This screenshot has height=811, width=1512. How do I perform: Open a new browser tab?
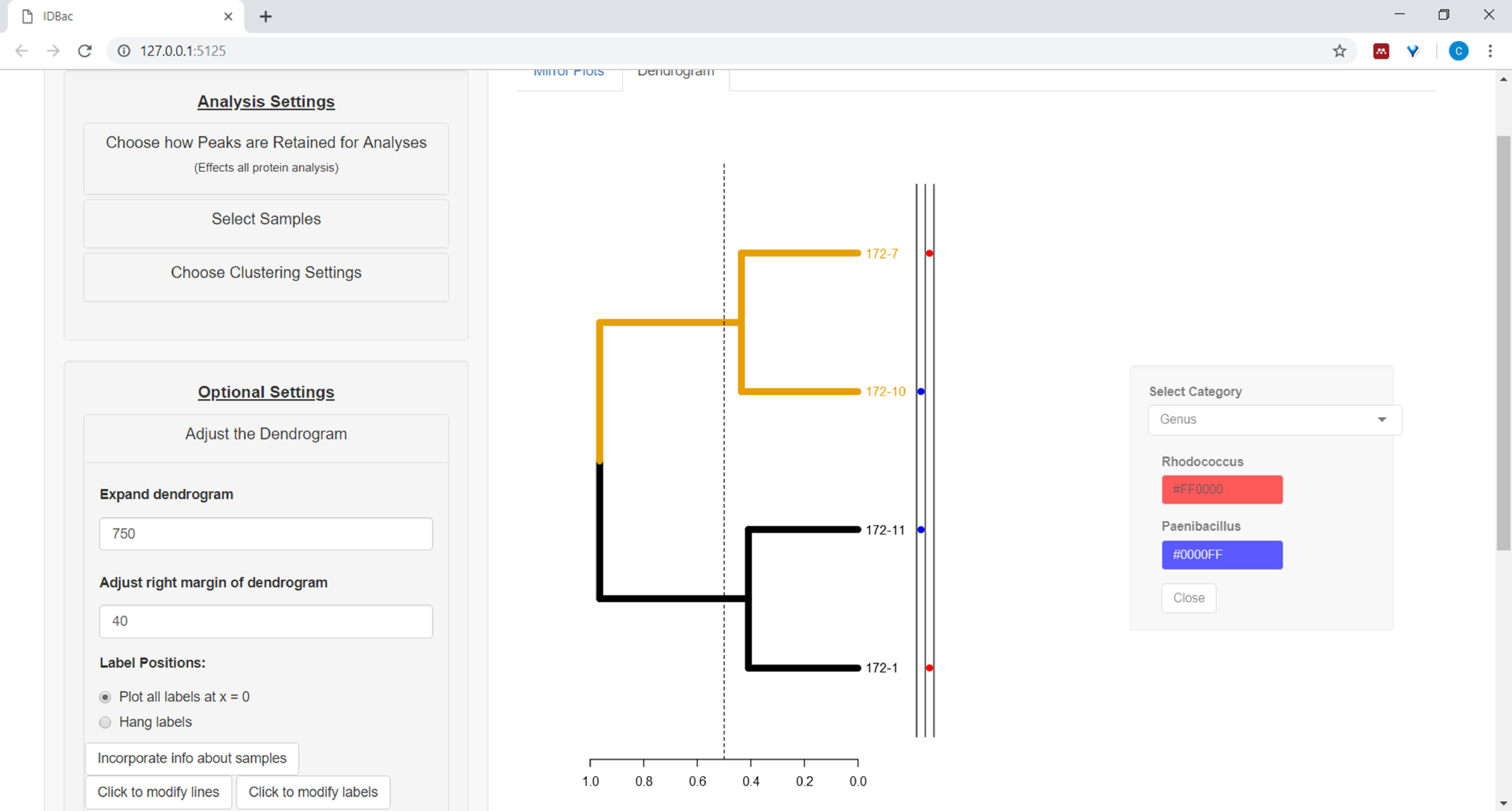265,16
